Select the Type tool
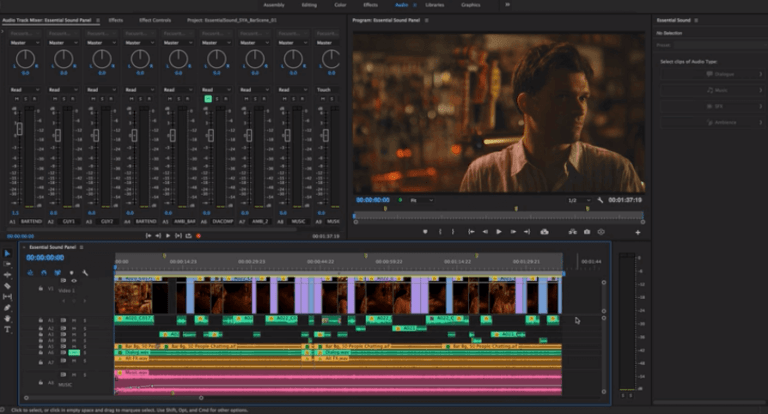768x414 pixels. click(7, 329)
